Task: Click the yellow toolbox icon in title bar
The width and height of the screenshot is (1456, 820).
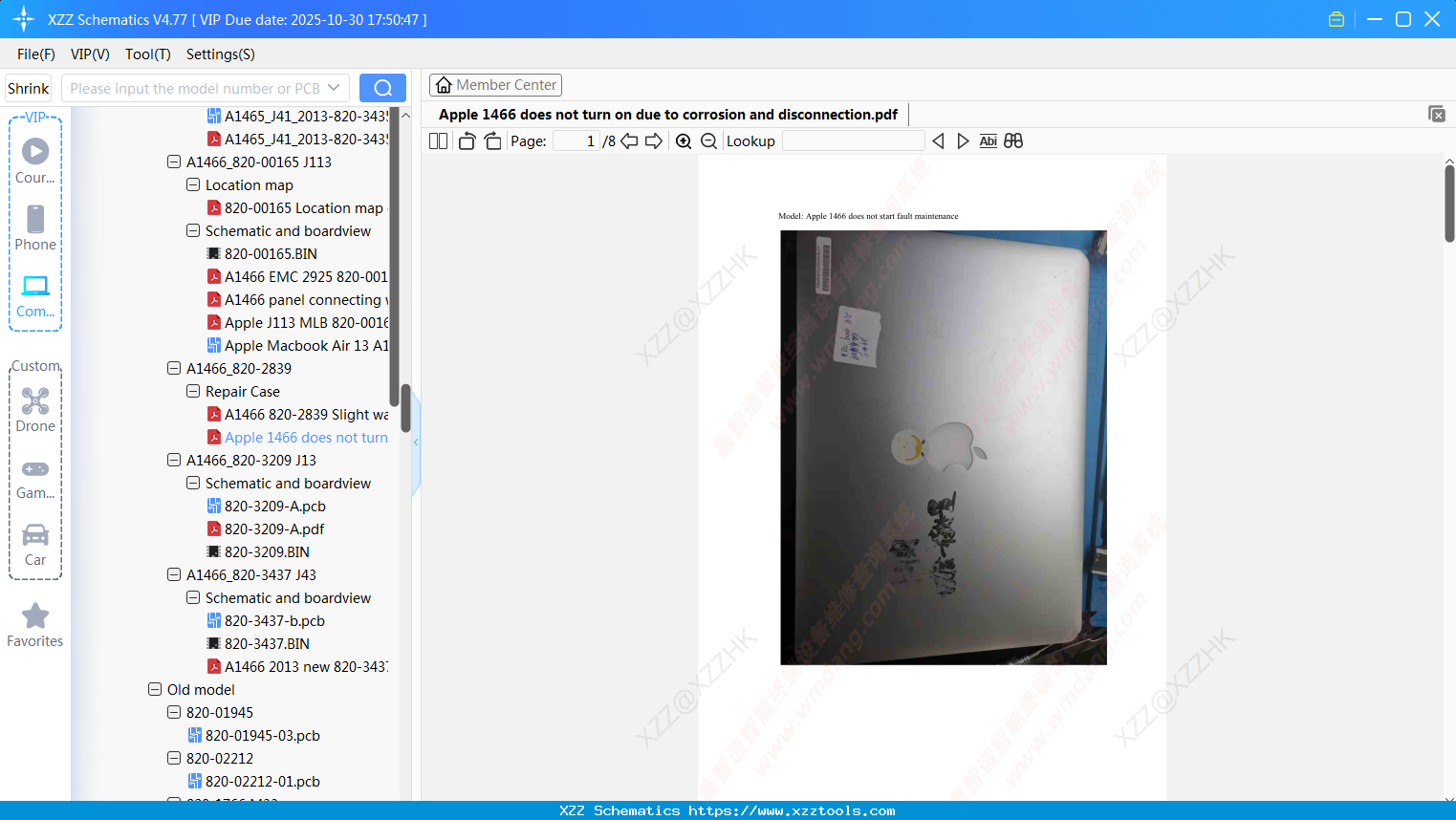Action: coord(1336,19)
